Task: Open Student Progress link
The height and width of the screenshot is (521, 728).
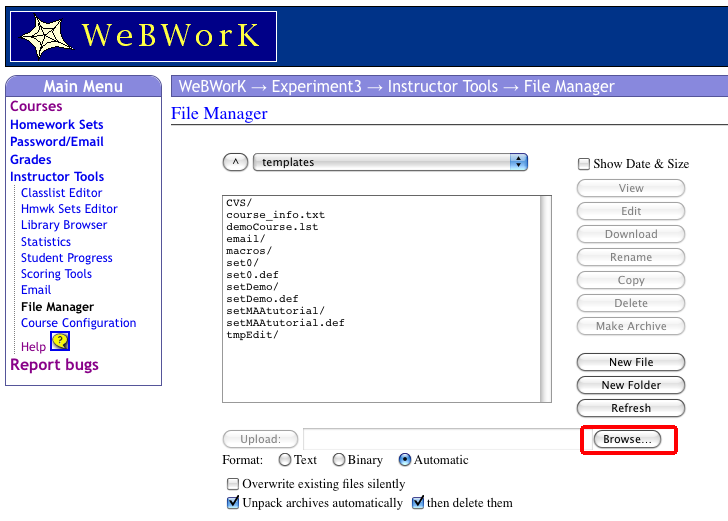Action: coord(67,258)
